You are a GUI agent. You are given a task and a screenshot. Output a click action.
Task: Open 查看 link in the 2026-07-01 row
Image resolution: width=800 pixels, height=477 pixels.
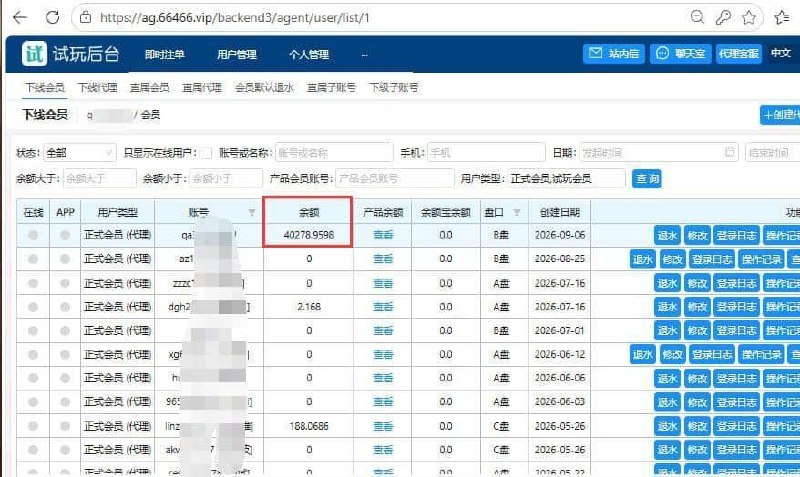(383, 331)
